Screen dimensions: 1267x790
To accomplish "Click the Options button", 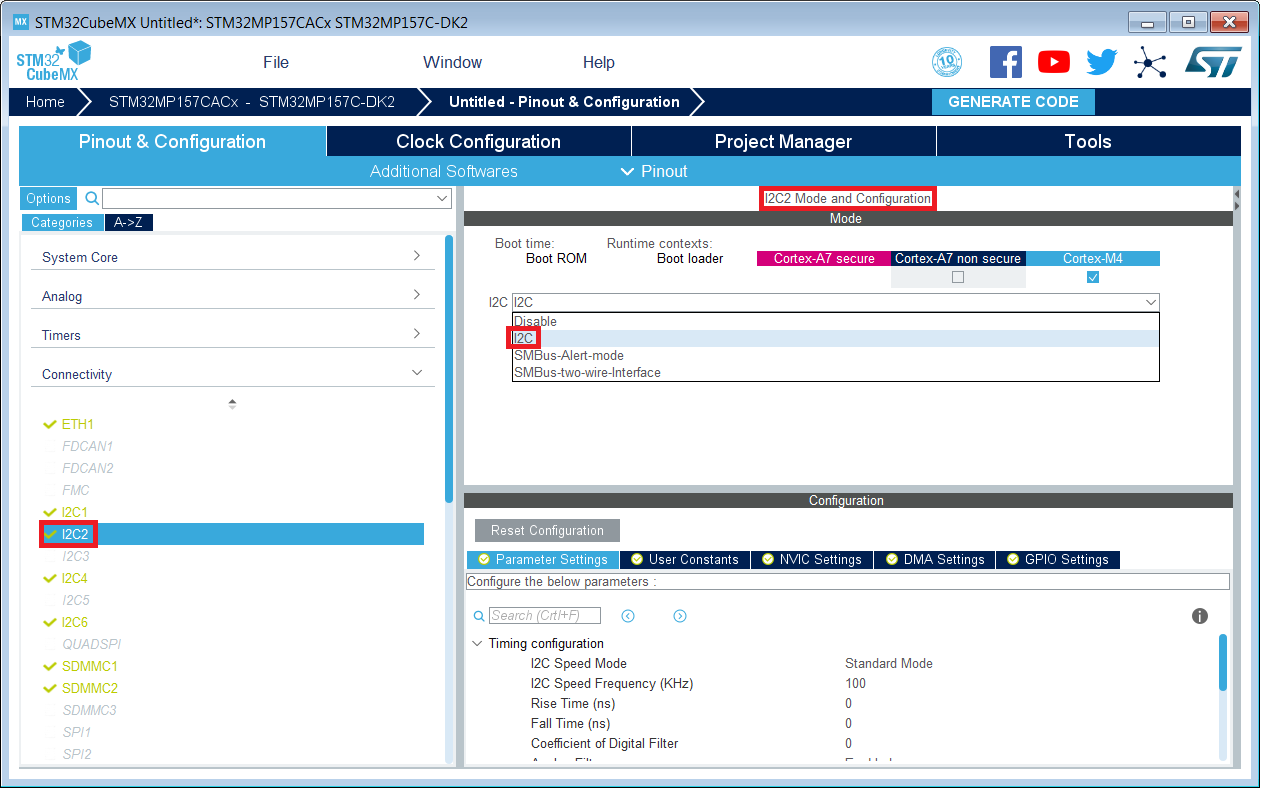I will point(48,199).
